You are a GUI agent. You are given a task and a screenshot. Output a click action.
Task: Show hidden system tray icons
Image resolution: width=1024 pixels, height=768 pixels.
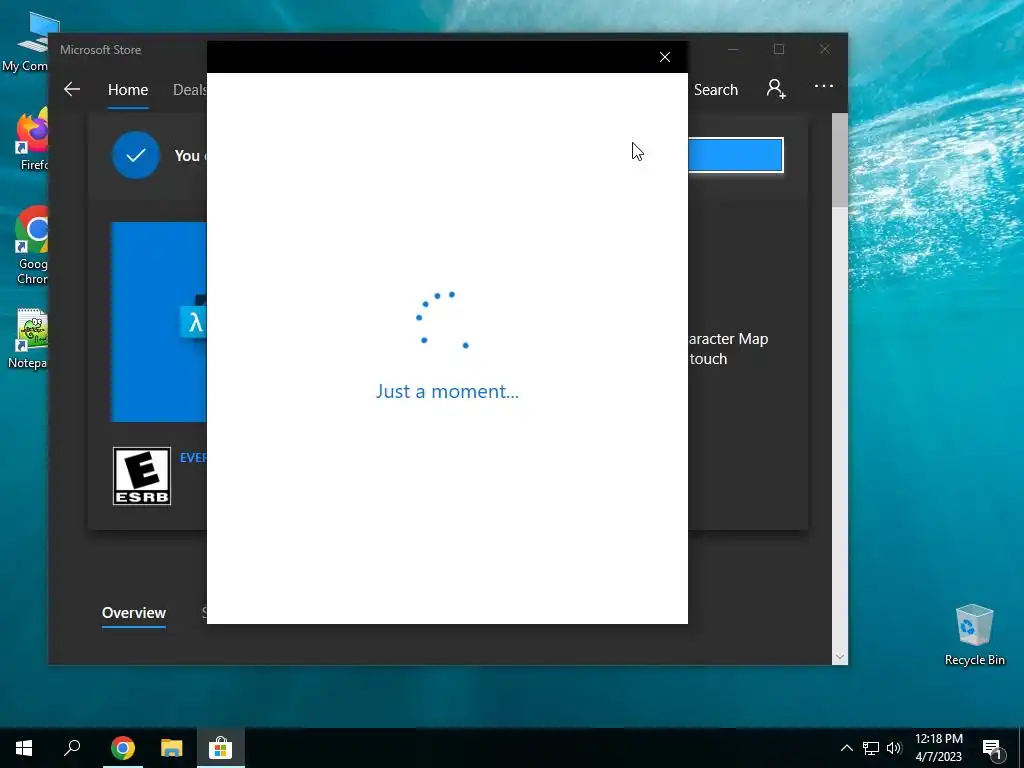tap(846, 748)
